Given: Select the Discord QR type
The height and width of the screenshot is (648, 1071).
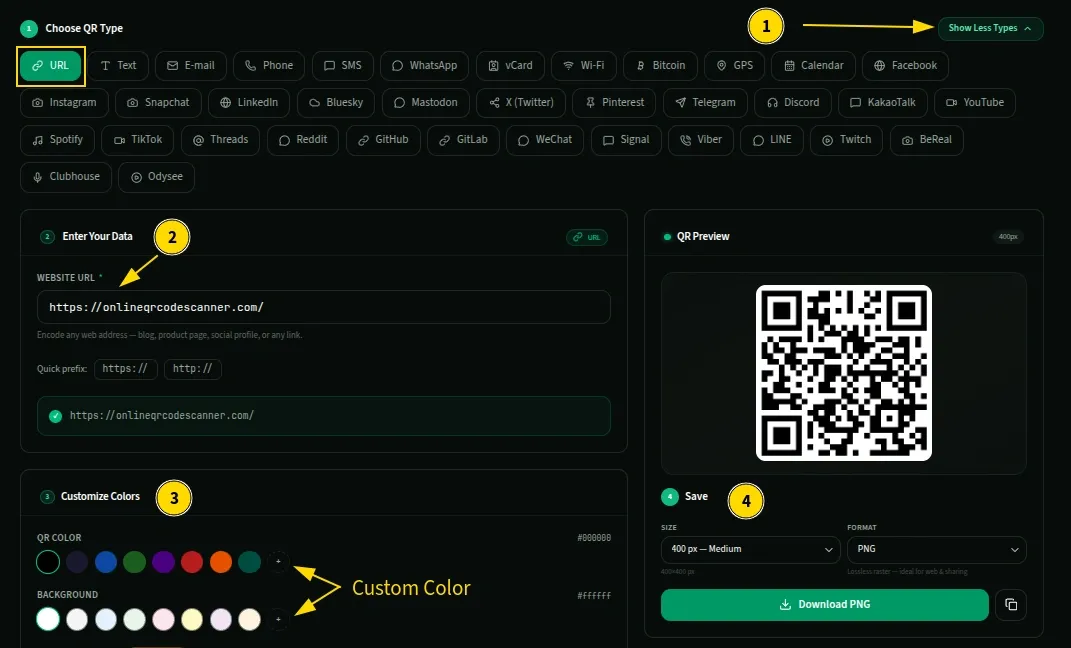Looking at the screenshot, I should click(x=792, y=102).
